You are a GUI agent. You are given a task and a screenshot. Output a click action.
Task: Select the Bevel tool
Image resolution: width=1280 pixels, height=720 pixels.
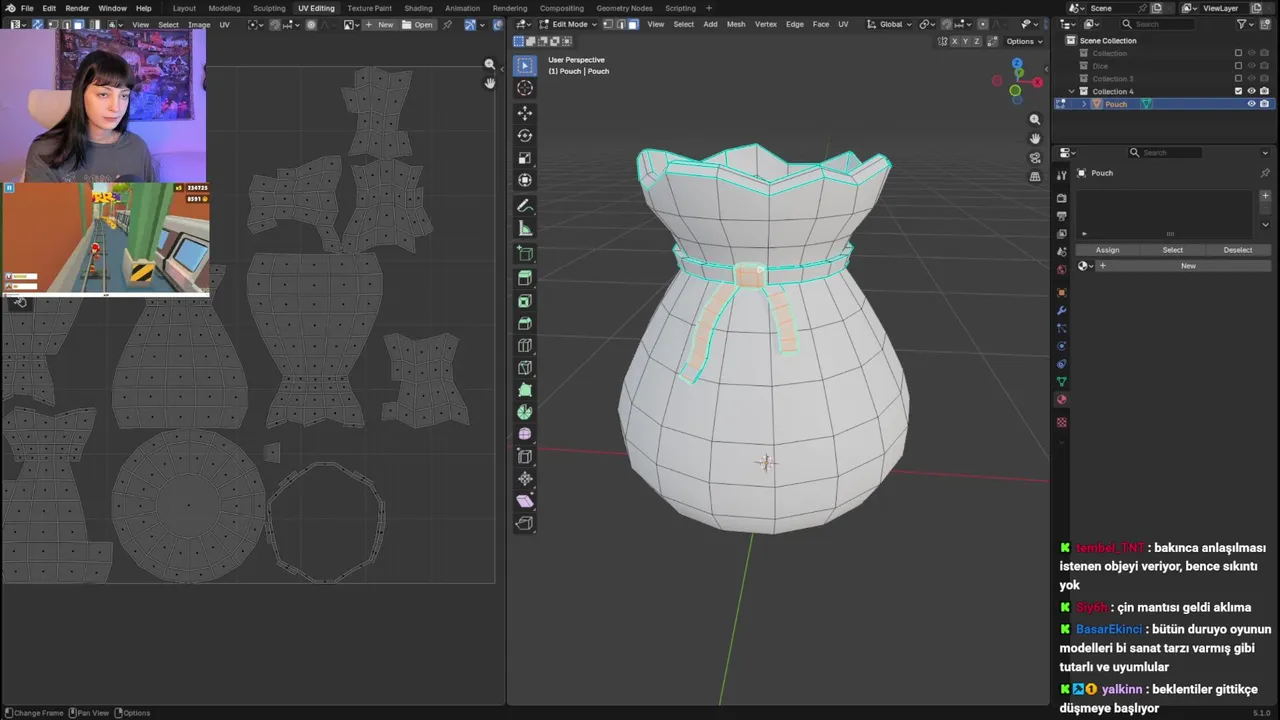click(x=525, y=323)
